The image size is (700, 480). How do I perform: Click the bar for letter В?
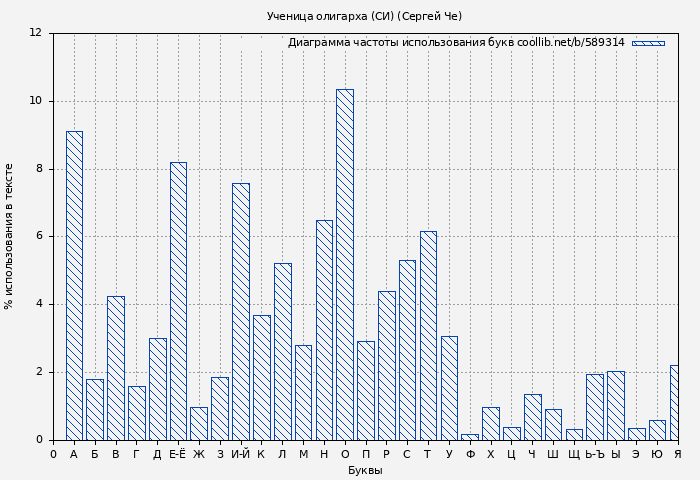pyautogui.click(x=116, y=368)
